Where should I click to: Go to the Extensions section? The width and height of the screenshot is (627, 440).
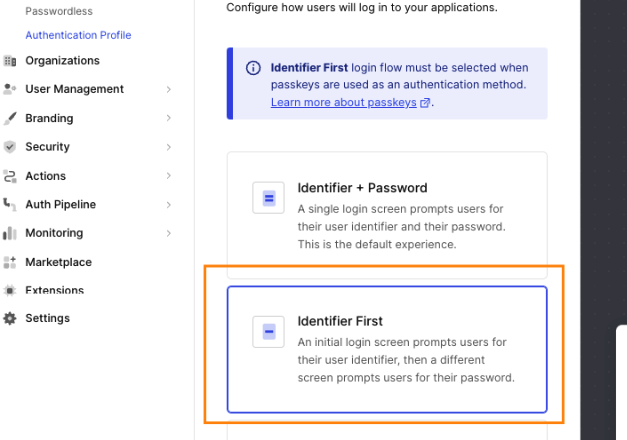click(x=54, y=291)
